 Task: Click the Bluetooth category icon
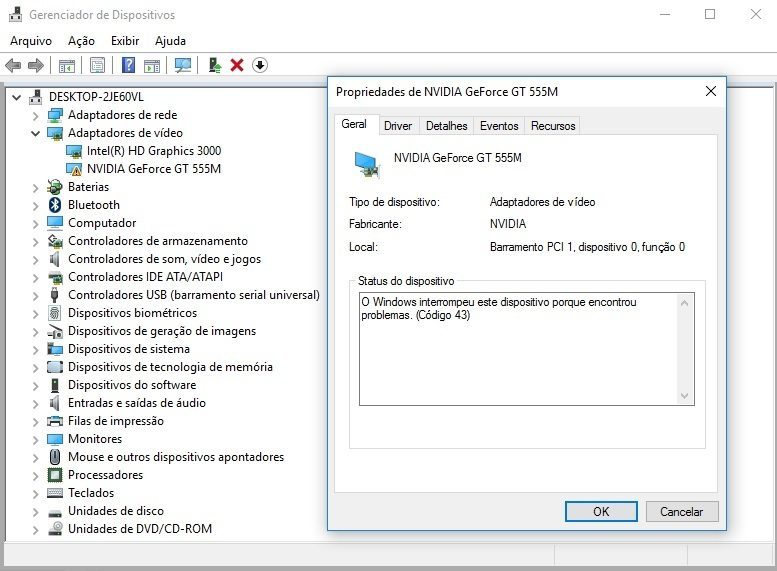click(55, 205)
